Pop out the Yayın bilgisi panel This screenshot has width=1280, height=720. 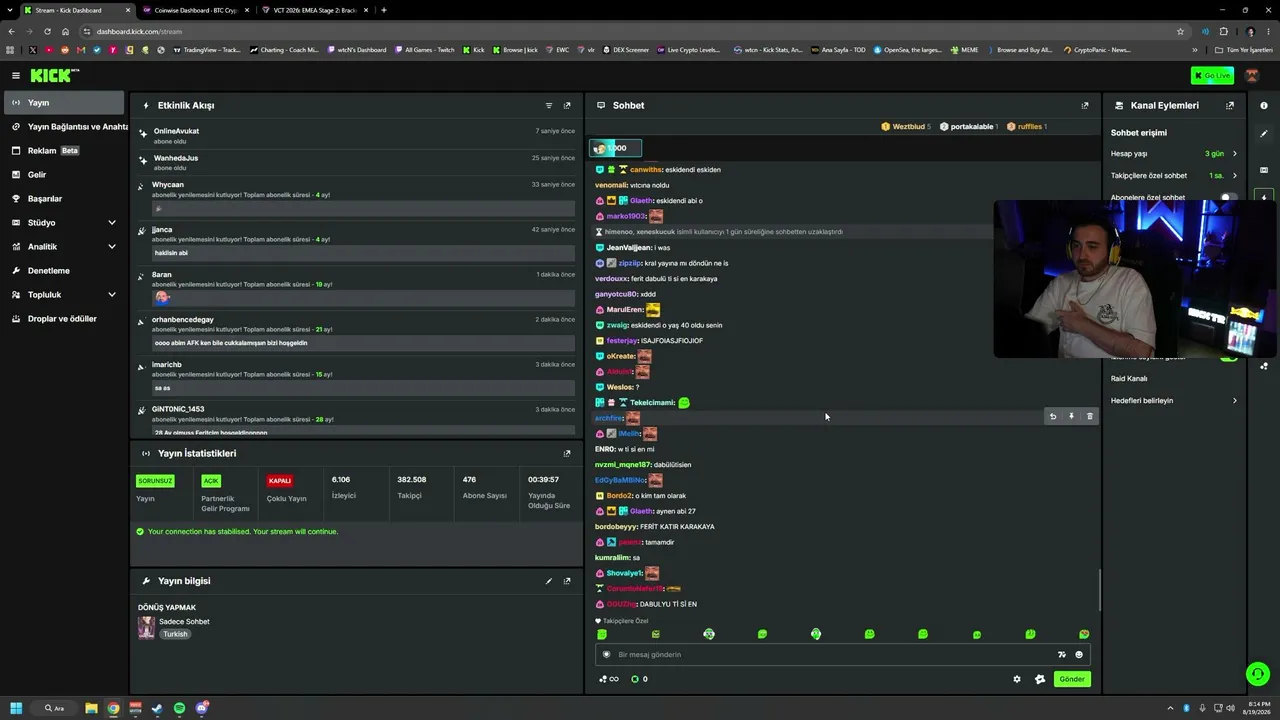pos(567,581)
